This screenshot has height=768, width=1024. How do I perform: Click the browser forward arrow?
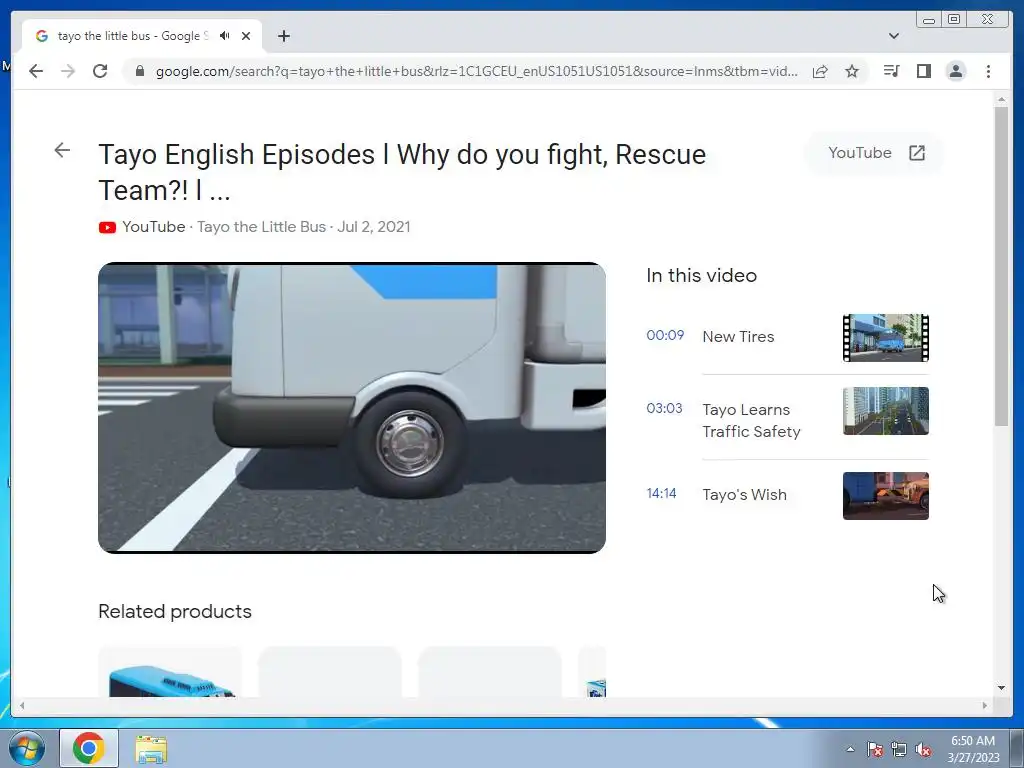click(x=68, y=71)
